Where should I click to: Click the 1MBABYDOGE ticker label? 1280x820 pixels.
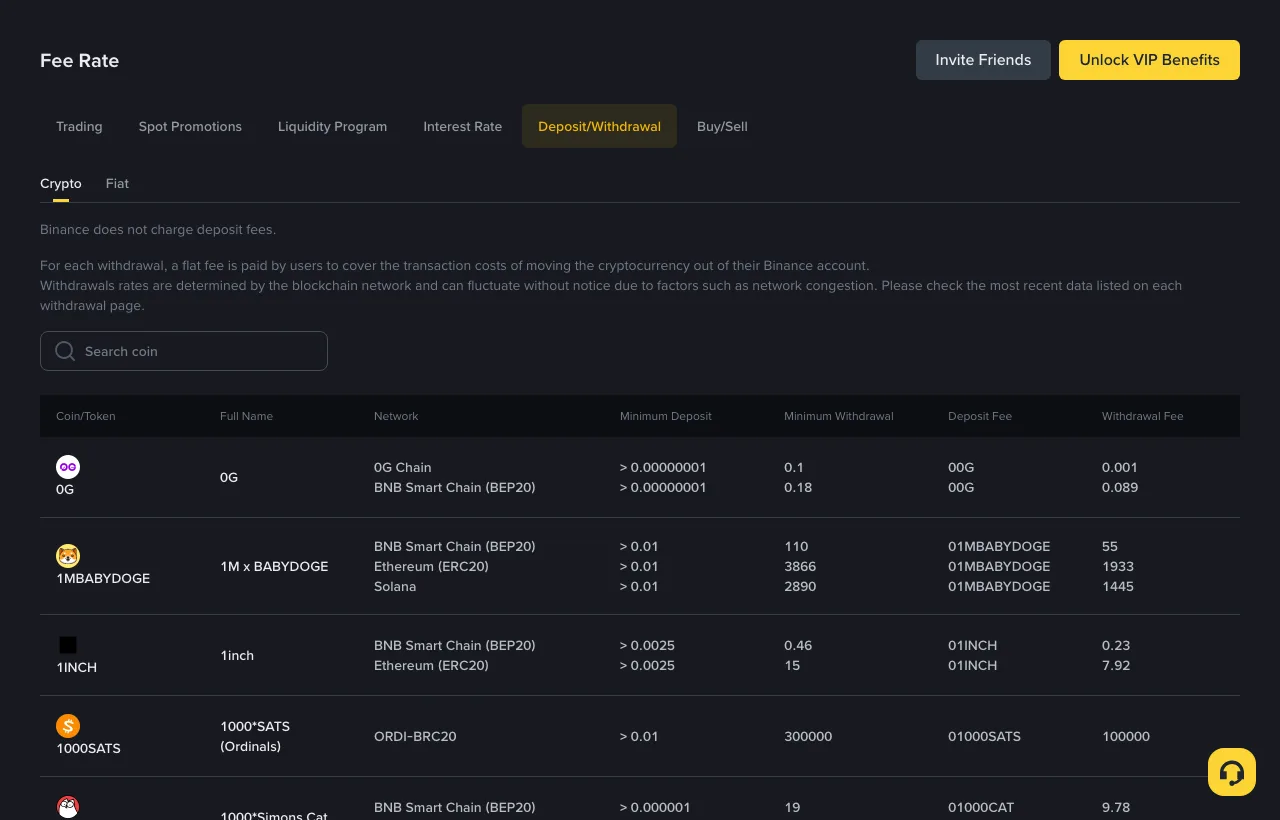103,578
